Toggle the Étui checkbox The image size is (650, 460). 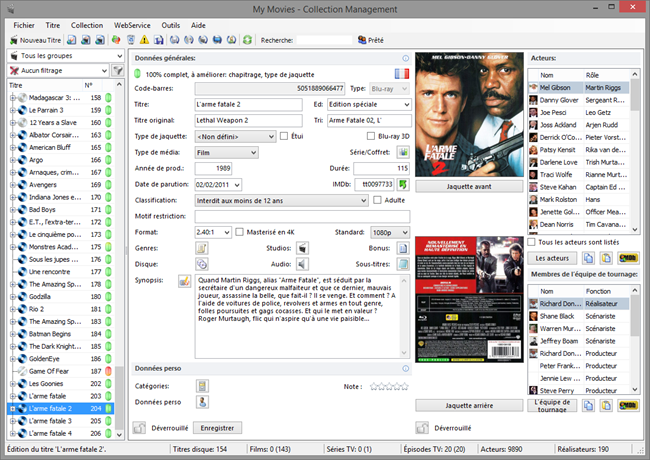[x=284, y=136]
